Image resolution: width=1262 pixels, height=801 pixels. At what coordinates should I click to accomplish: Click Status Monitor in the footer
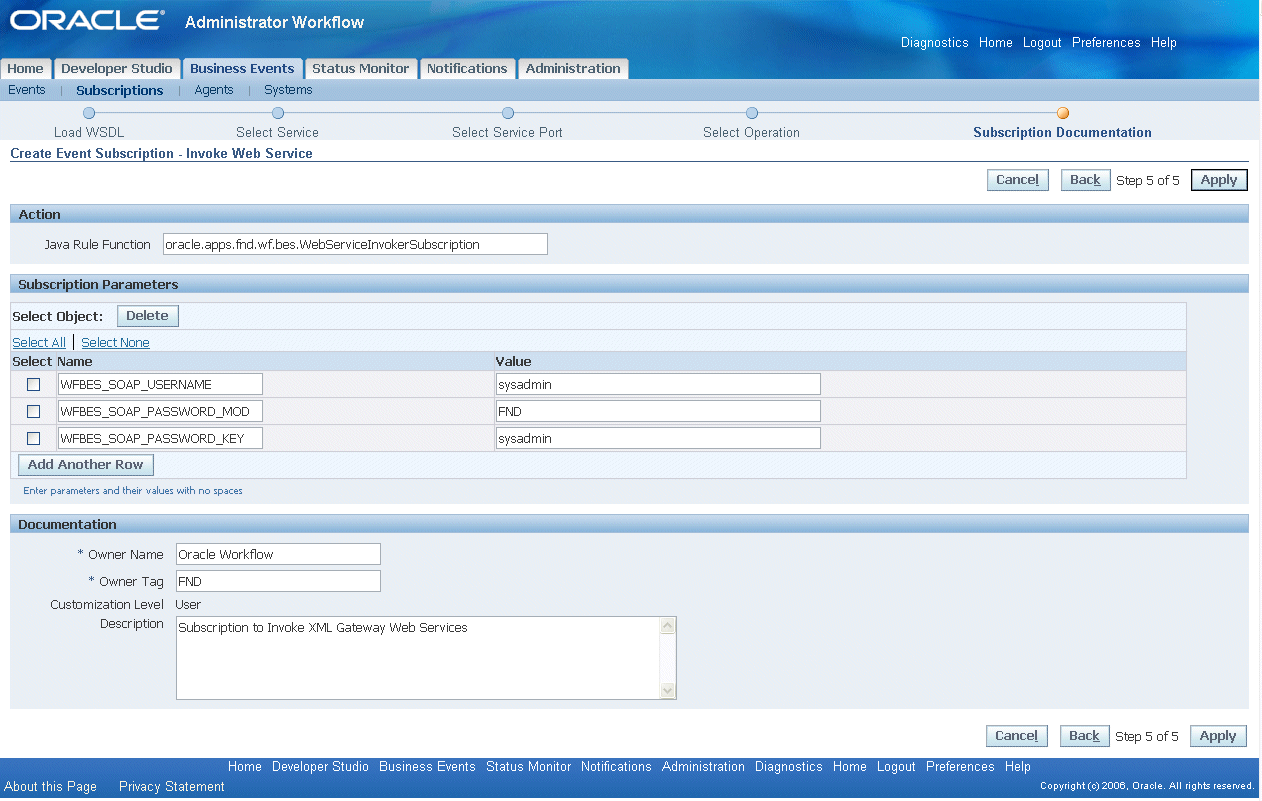[528, 767]
